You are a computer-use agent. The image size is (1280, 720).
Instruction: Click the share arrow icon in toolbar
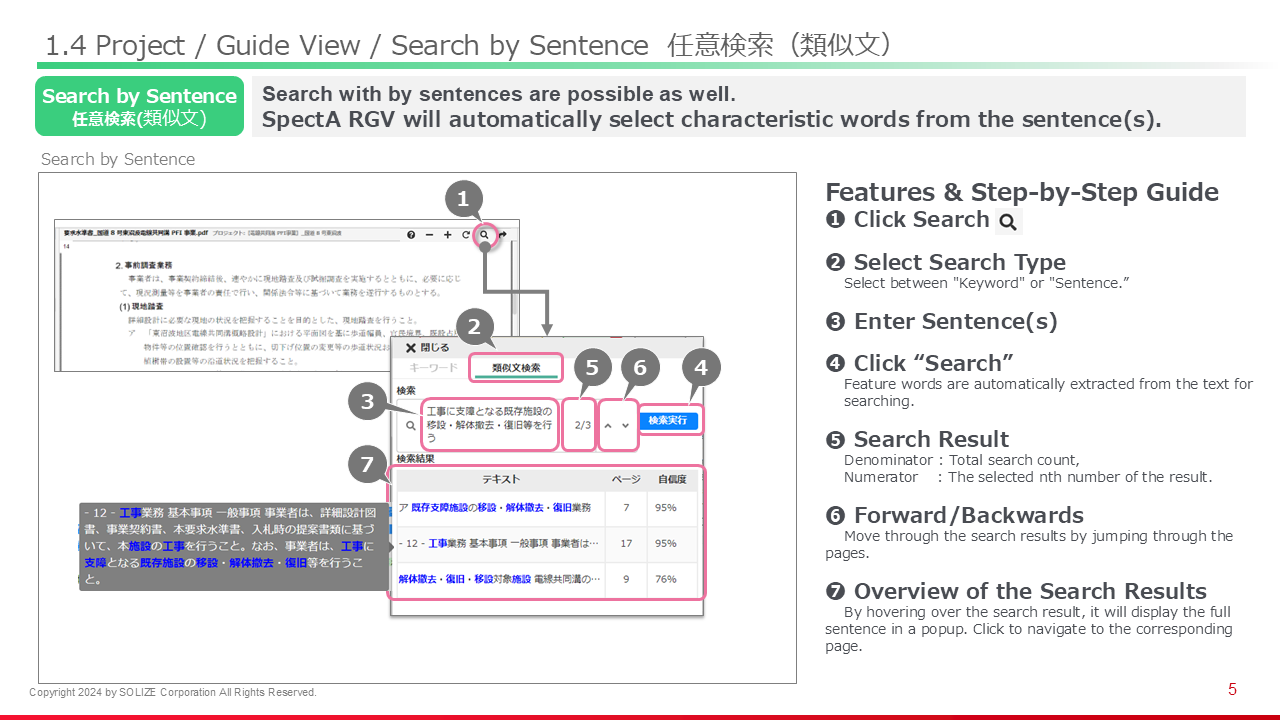(x=502, y=235)
